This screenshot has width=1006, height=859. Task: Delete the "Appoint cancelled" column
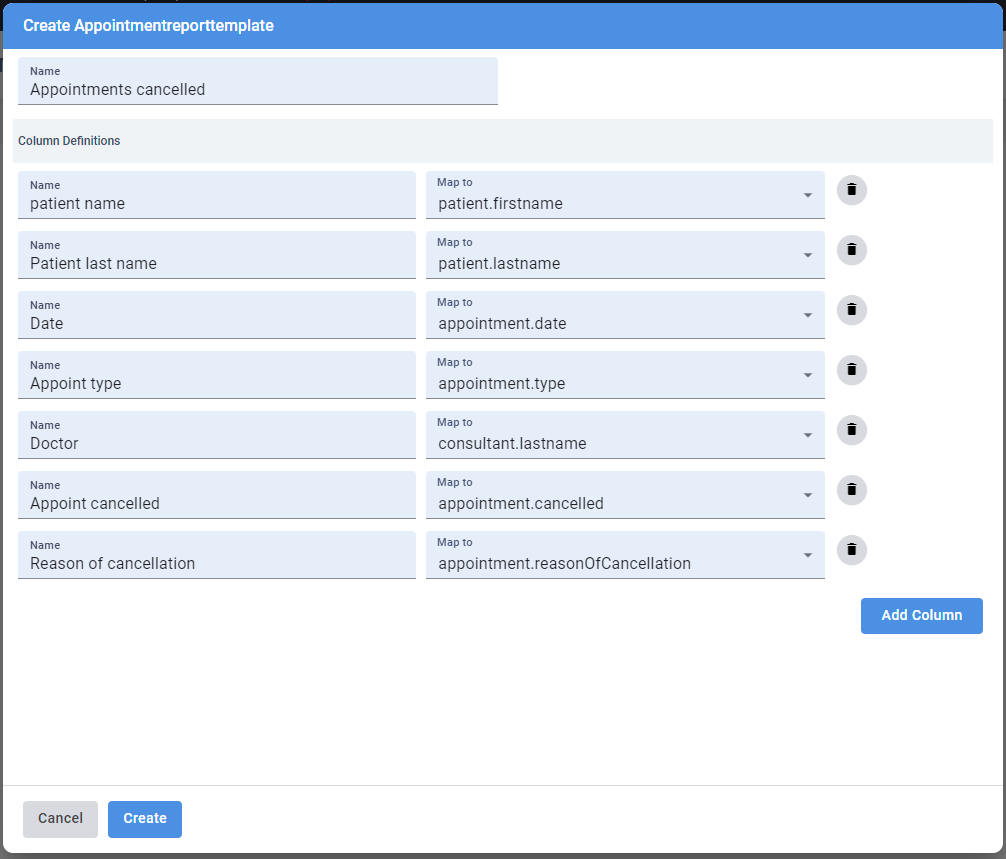pos(851,490)
